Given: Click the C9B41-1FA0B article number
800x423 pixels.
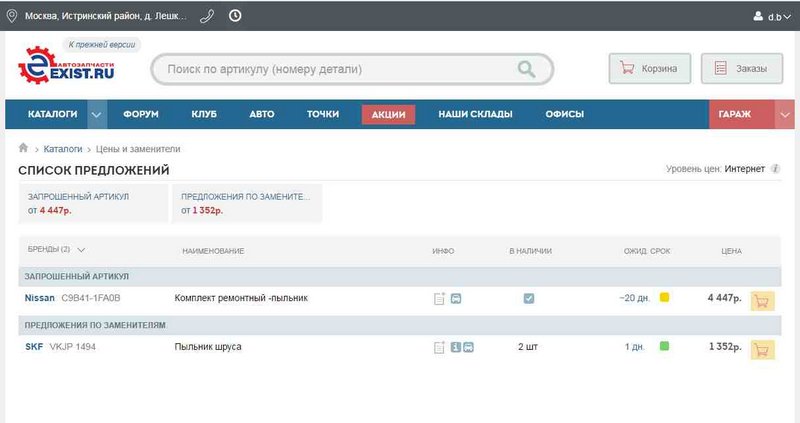Looking at the screenshot, I should tap(91, 298).
